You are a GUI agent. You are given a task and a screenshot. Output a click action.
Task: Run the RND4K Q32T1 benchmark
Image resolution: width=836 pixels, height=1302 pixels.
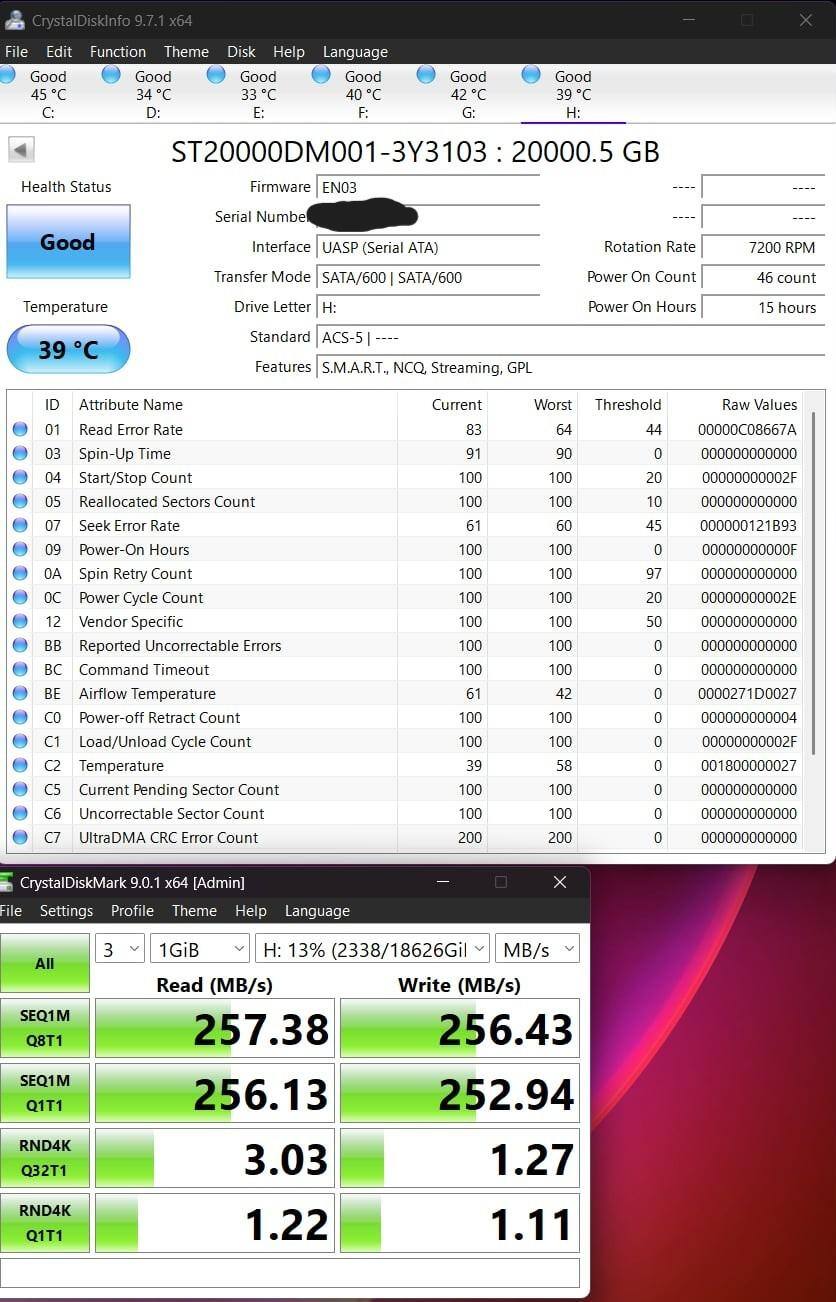pos(45,1158)
